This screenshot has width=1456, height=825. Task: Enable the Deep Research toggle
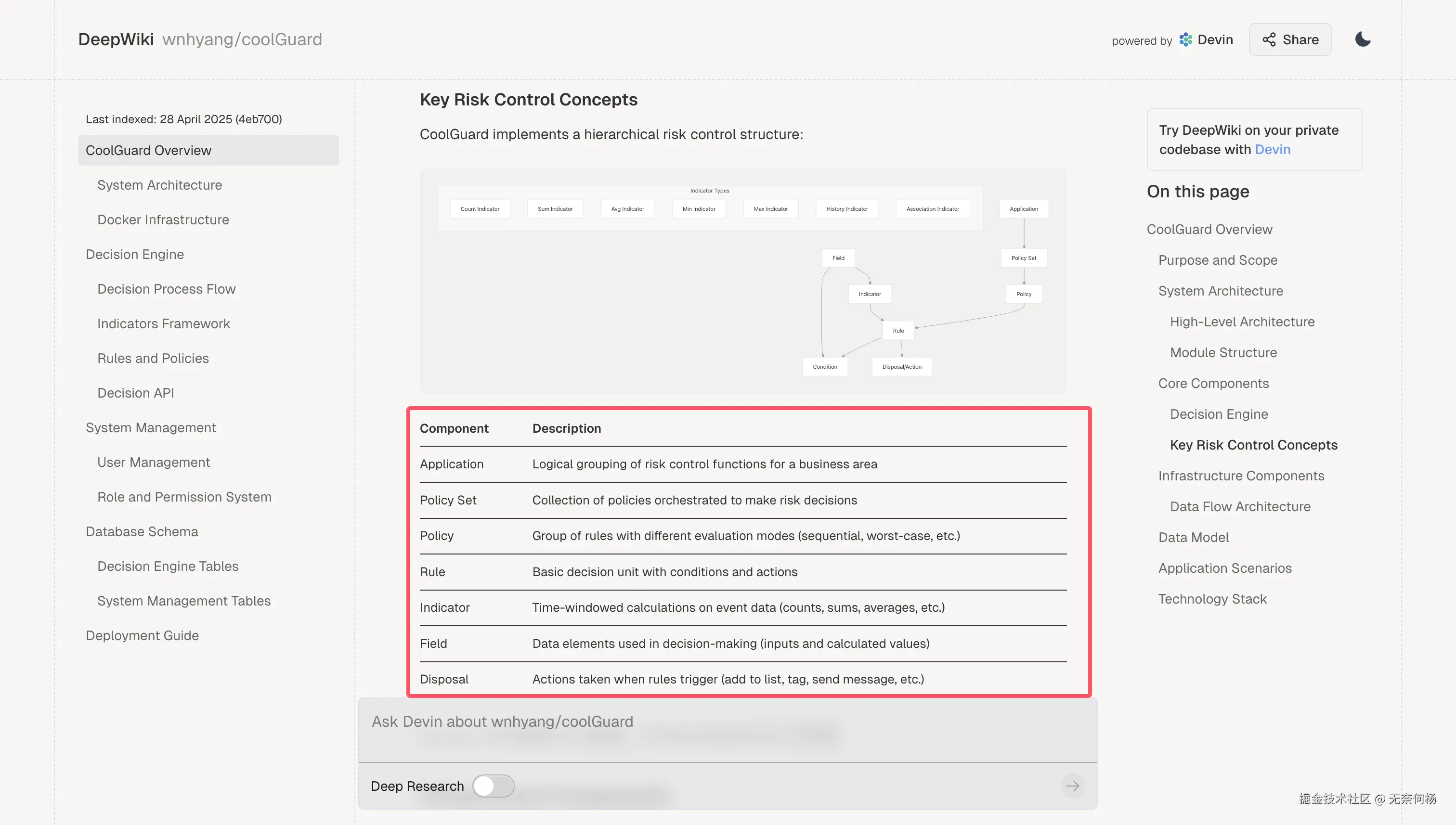[493, 786]
